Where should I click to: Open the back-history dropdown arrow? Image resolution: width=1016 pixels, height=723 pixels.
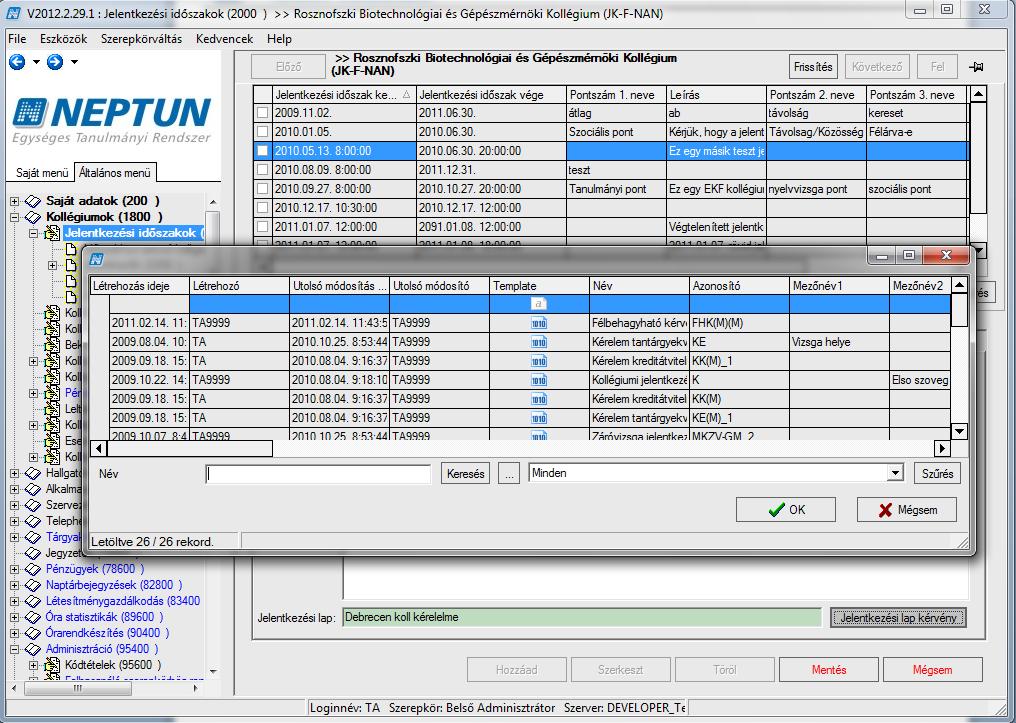36,62
